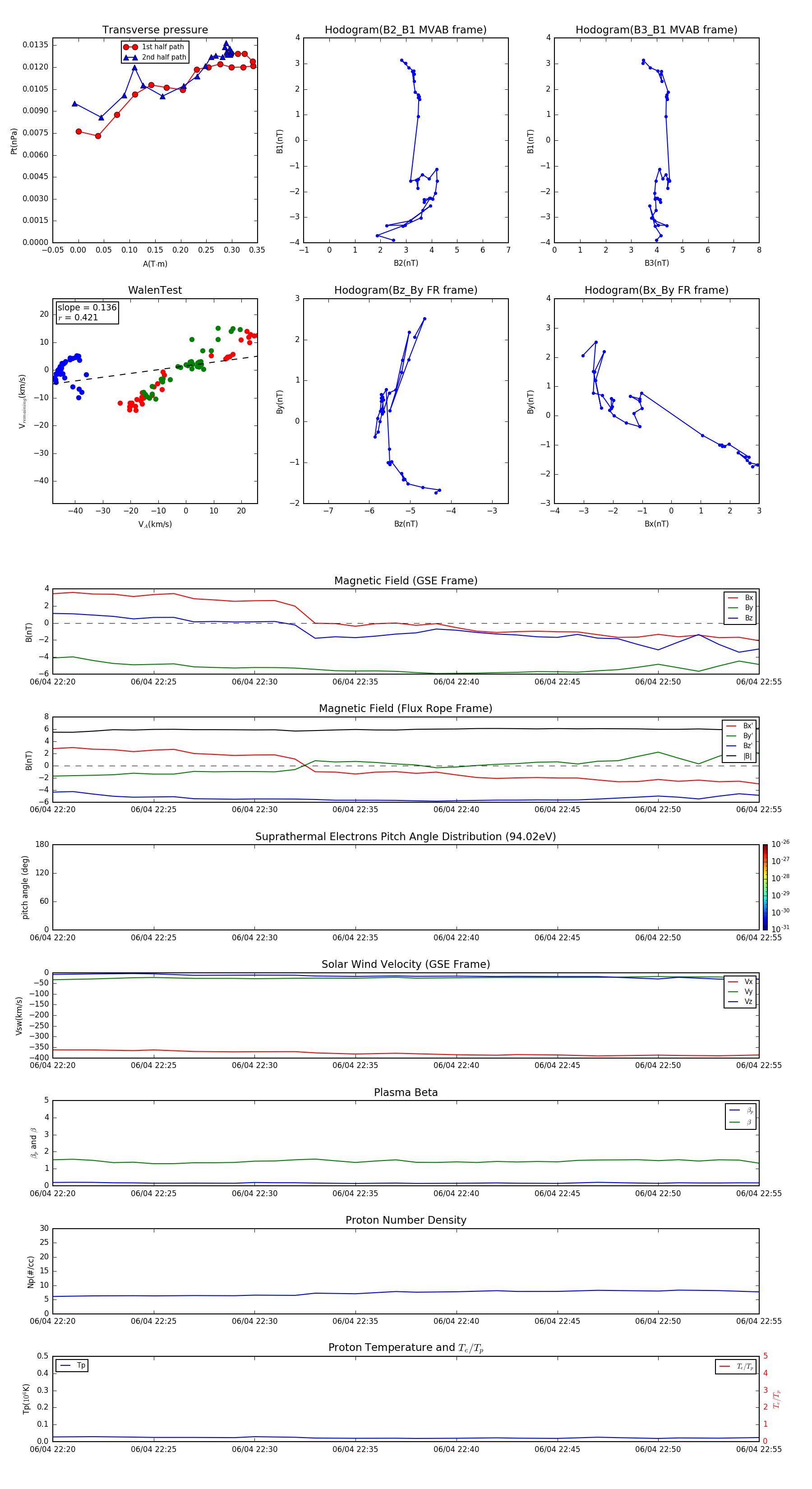Click the Tp legend in proton temperature panel

(72, 1365)
